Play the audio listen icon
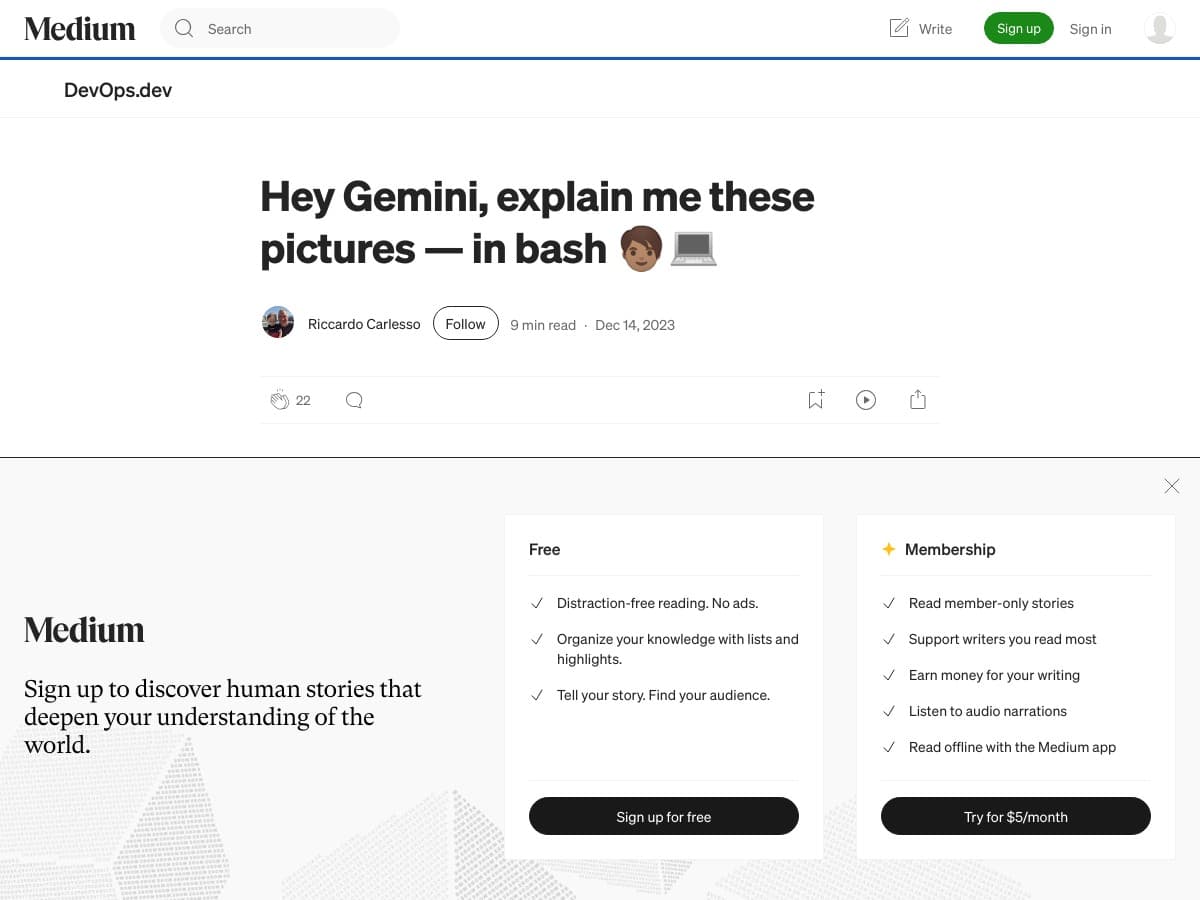The height and width of the screenshot is (900, 1200). 866,400
